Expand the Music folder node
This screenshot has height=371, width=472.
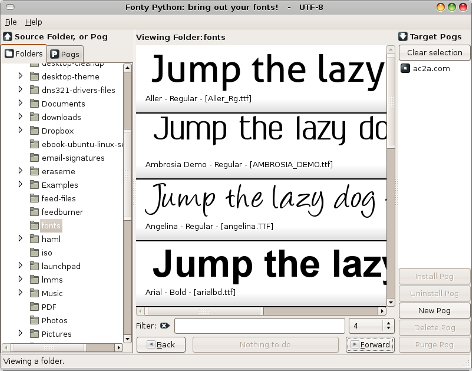tap(20, 293)
